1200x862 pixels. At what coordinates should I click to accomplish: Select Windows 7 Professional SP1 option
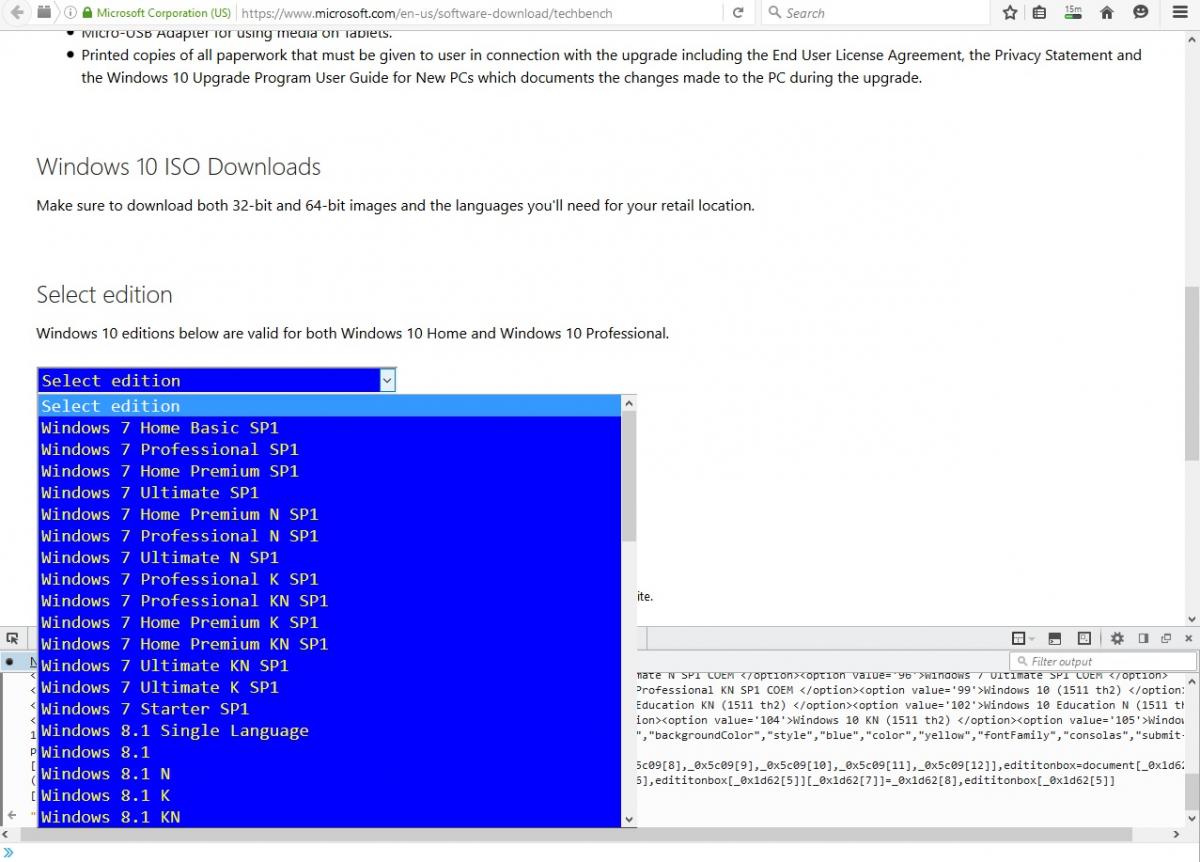click(x=329, y=449)
